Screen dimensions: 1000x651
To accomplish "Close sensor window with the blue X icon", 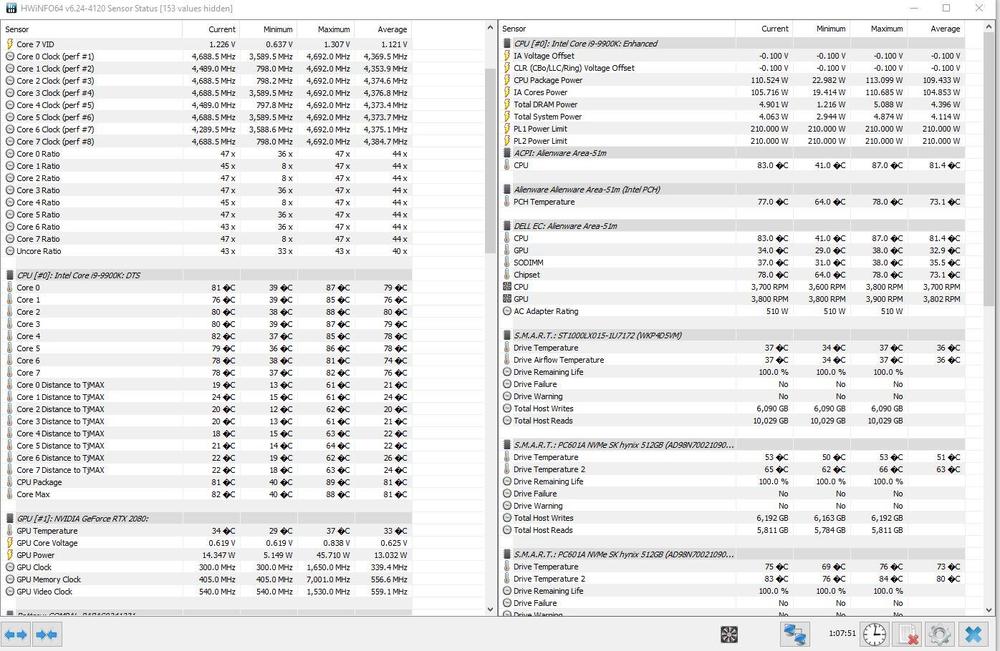I will click(972, 634).
